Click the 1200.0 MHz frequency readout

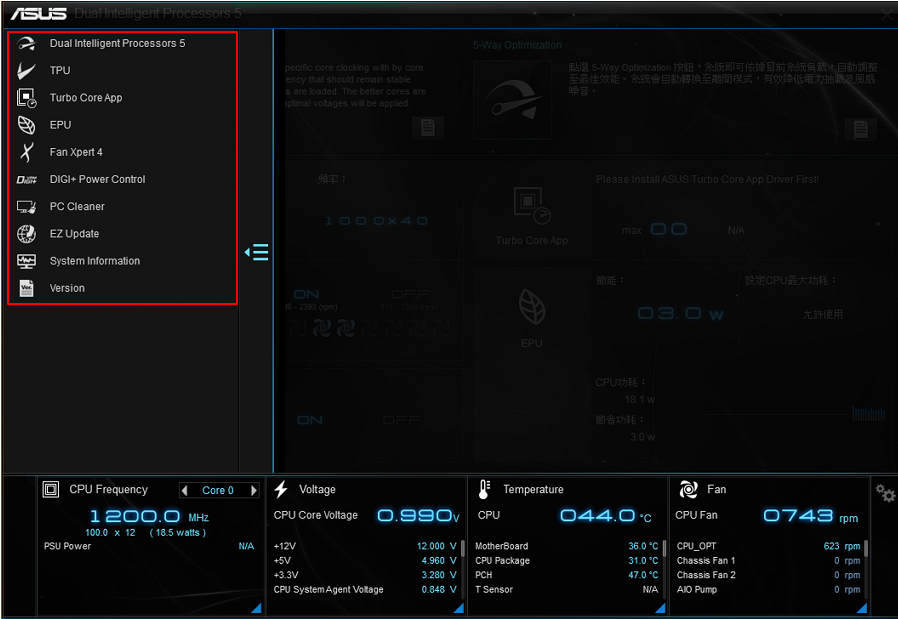point(149,517)
